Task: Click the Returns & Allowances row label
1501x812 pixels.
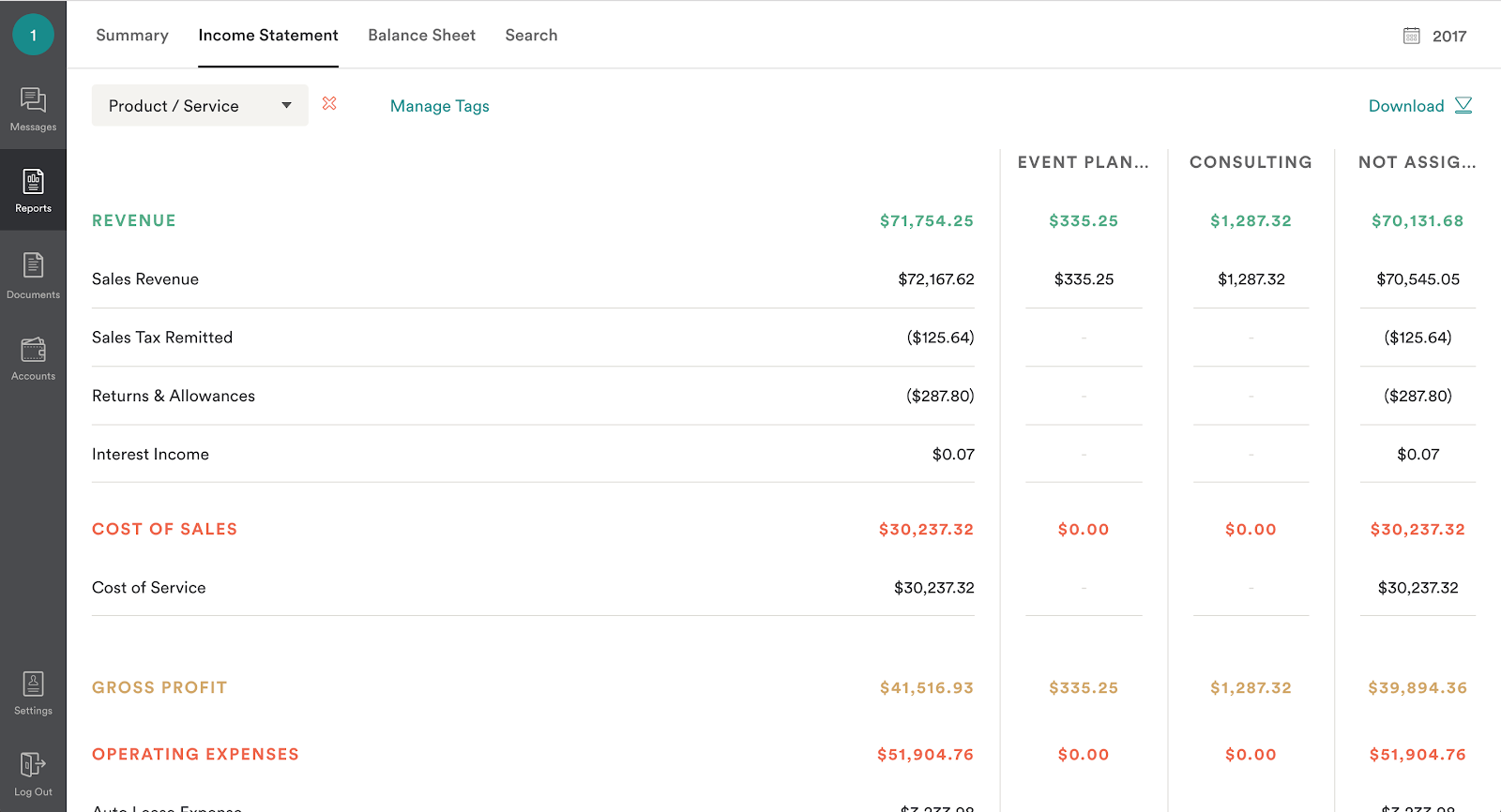Action: pyautogui.click(x=174, y=396)
